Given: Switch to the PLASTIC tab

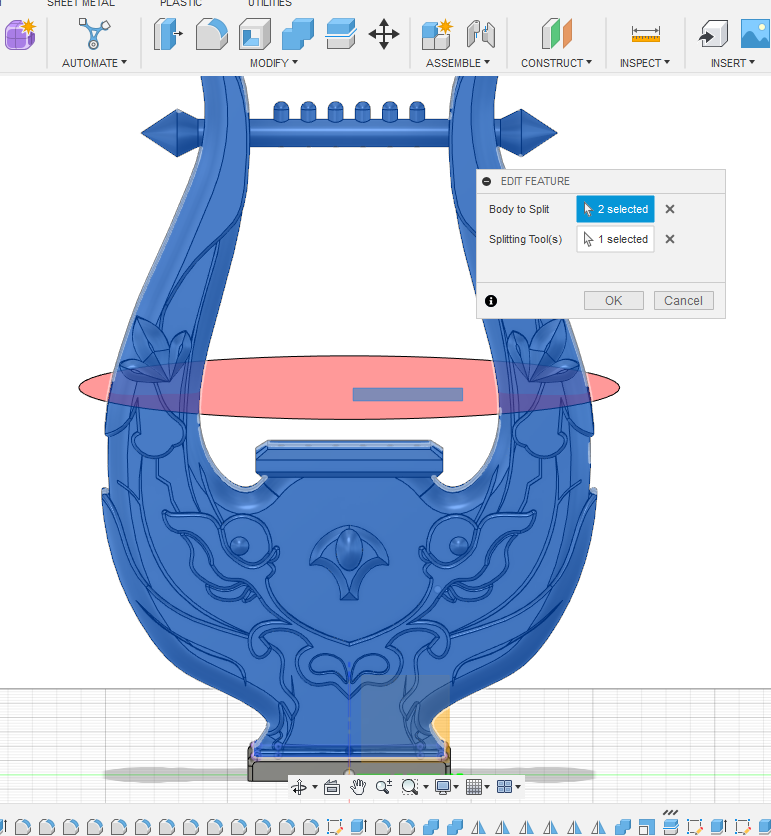Looking at the screenshot, I should 181,3.
